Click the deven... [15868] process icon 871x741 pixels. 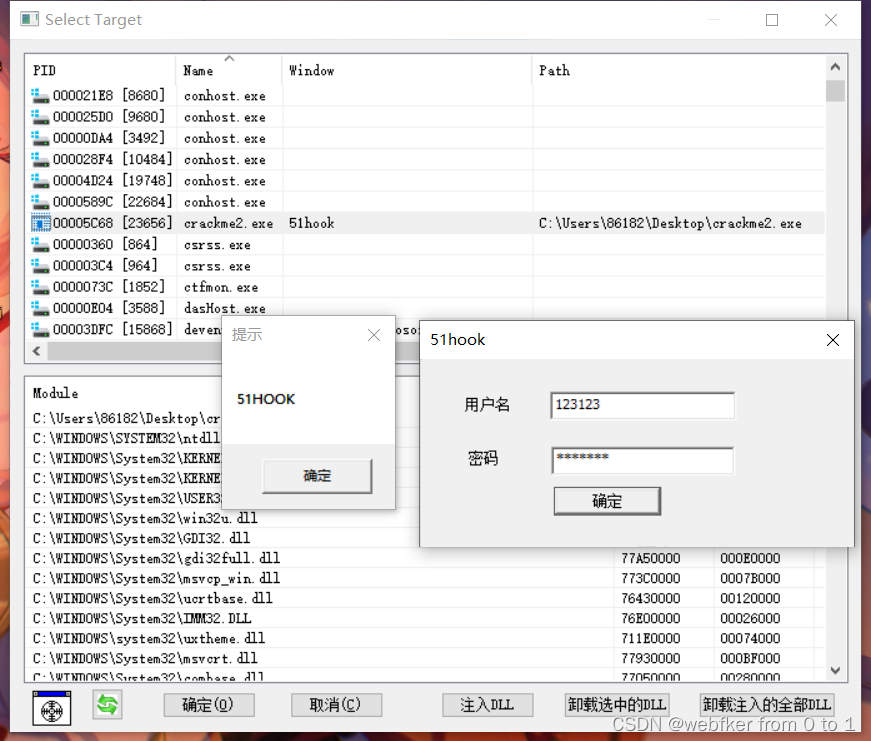(x=38, y=329)
